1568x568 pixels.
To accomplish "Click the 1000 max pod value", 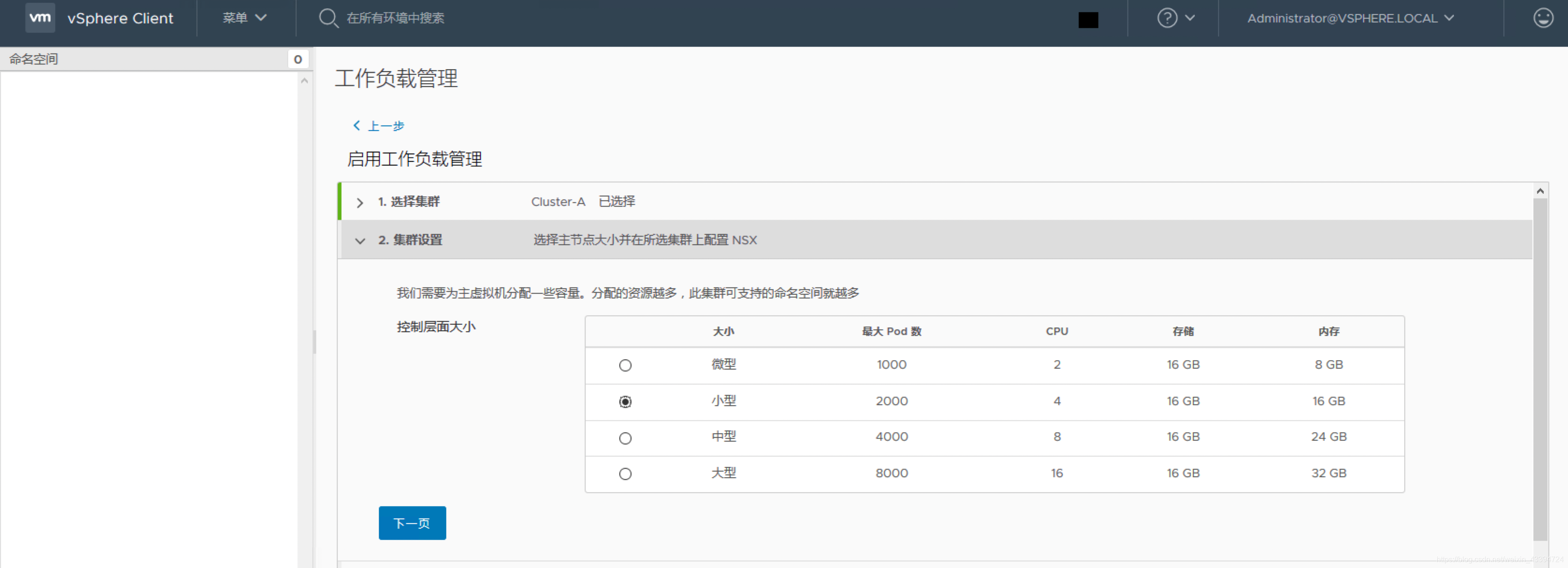I will tap(892, 364).
